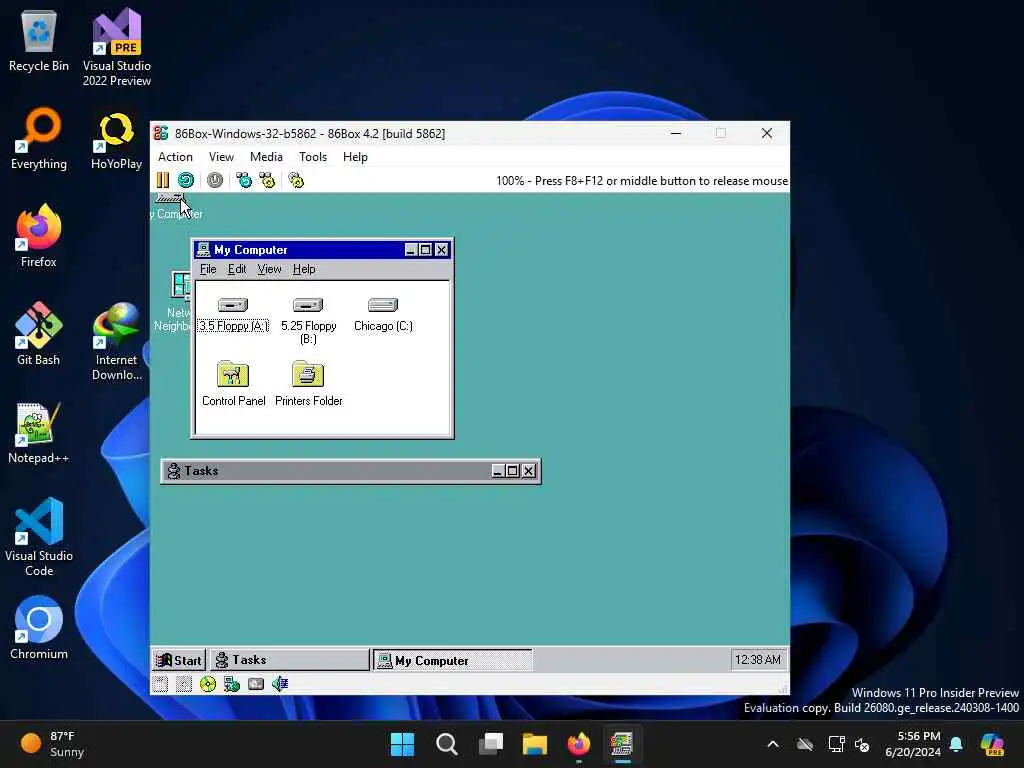Open Task View on taskbar
This screenshot has width=1024, height=768.
point(490,744)
